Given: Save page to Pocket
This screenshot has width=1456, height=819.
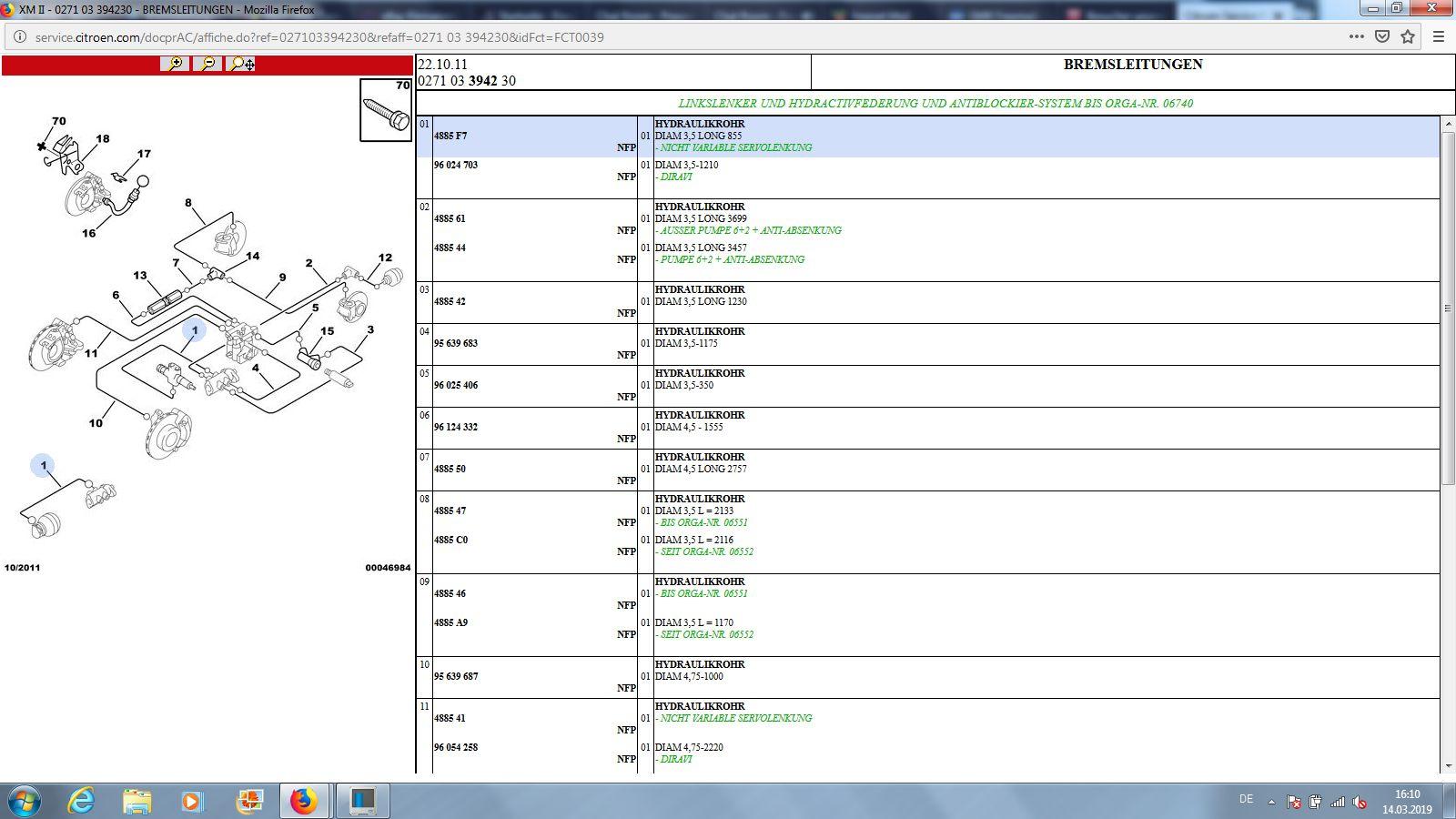Looking at the screenshot, I should [1382, 37].
